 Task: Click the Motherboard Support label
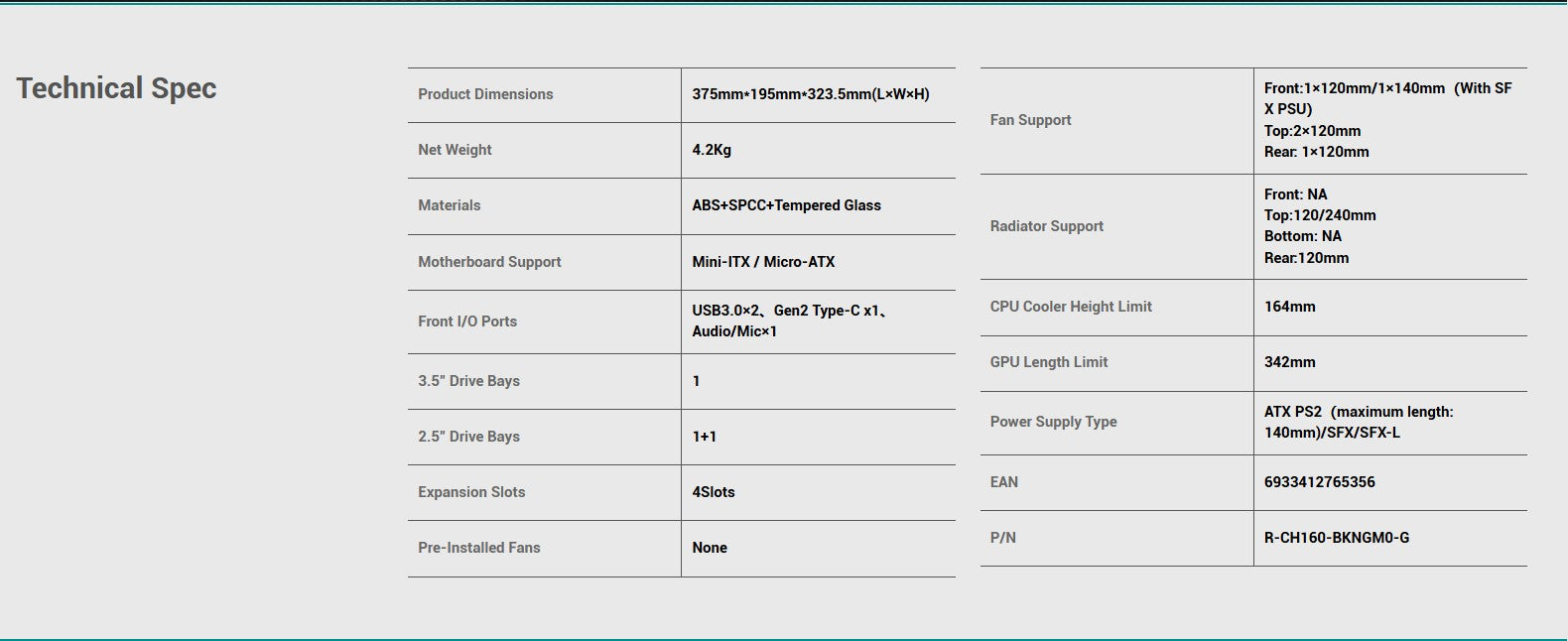tap(489, 262)
